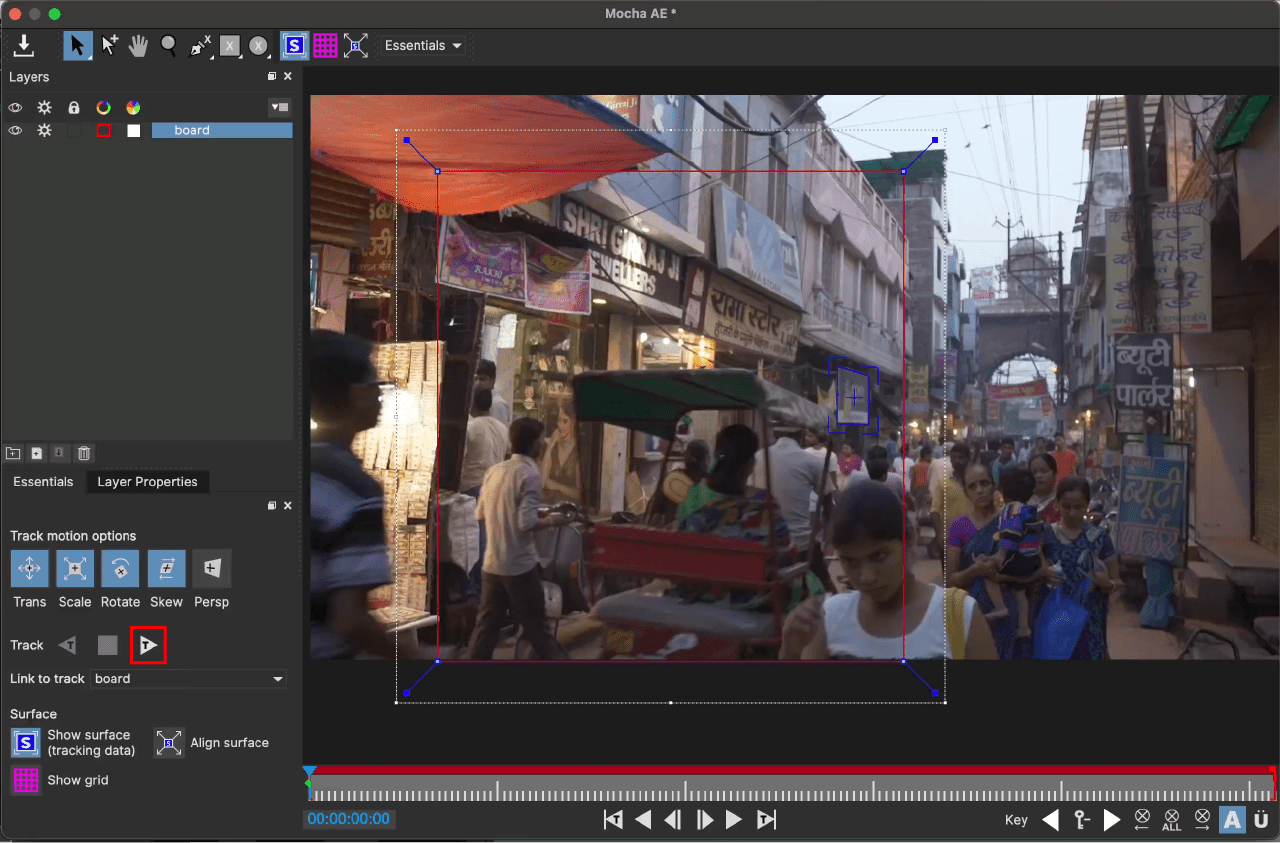Viewport: 1280px width, 843px height.
Task: Toggle lock box on board layer
Action: click(x=74, y=131)
